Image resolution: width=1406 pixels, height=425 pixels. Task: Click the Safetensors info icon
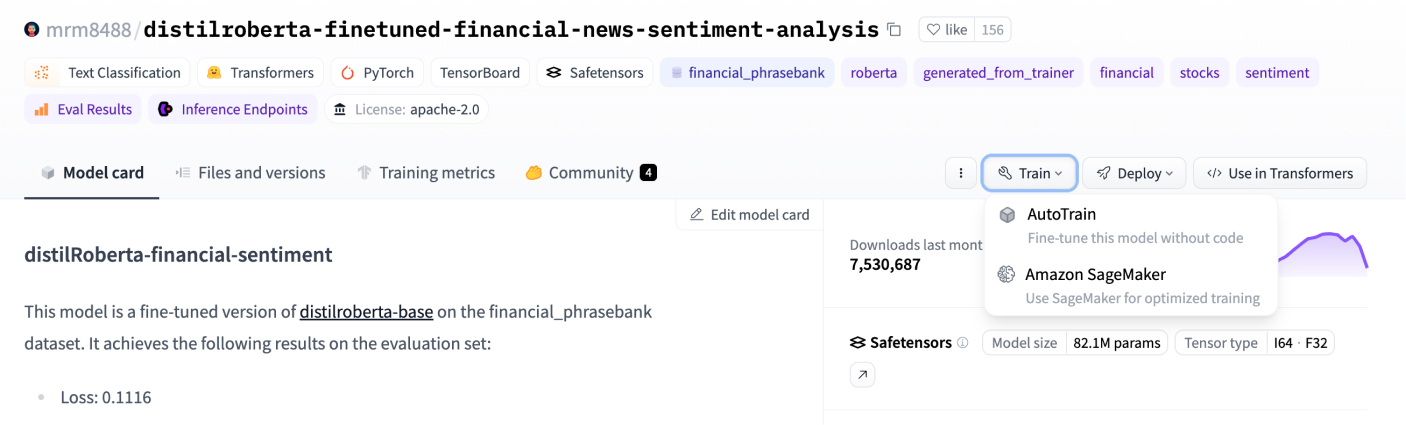click(962, 343)
